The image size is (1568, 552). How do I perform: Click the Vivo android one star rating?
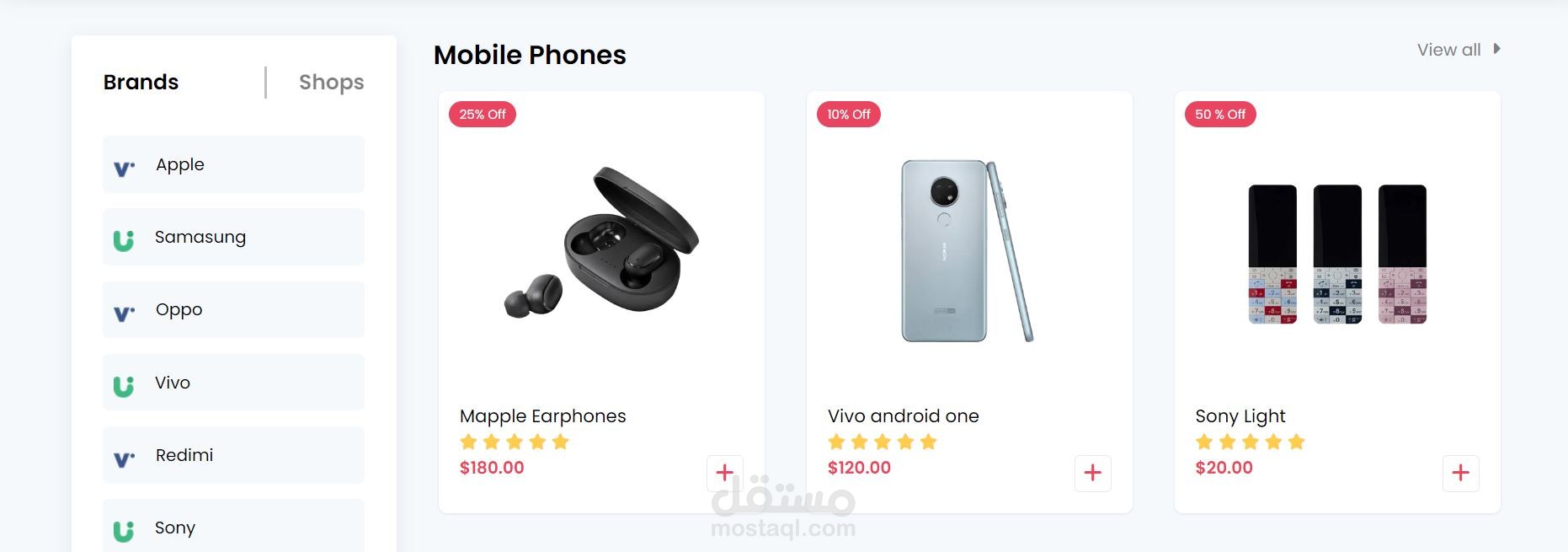(882, 442)
